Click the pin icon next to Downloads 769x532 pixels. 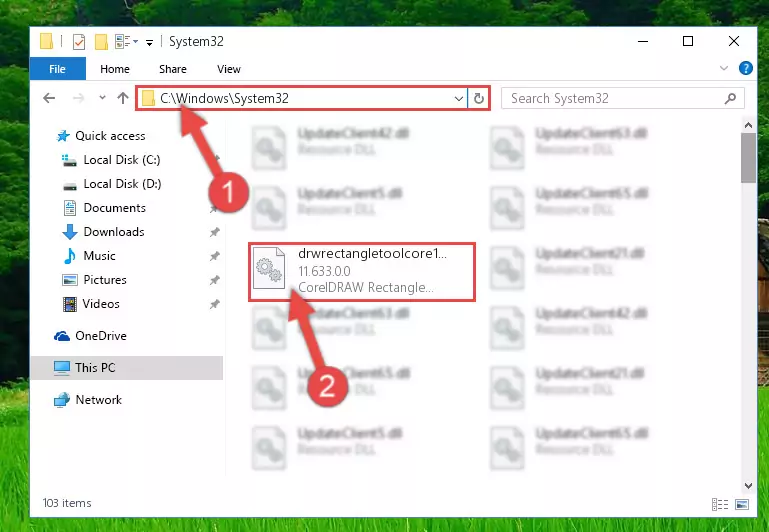click(214, 232)
